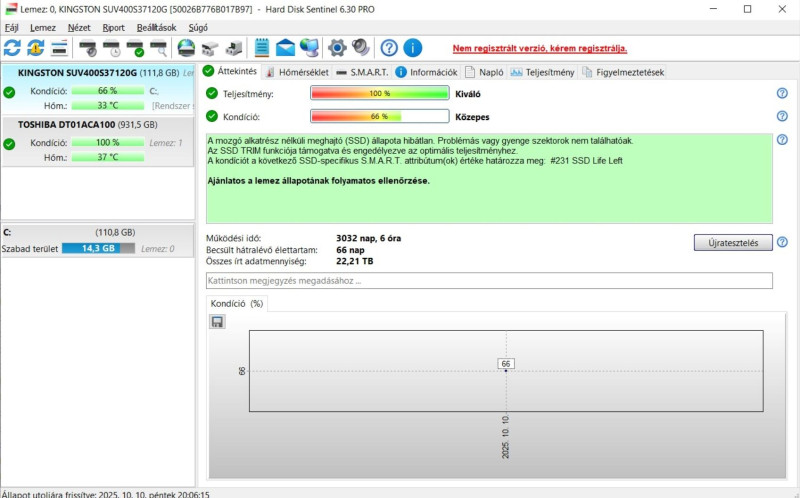This screenshot has width=800, height=498.
Task: Open settings via the gear toolbar icon
Action: (337, 48)
